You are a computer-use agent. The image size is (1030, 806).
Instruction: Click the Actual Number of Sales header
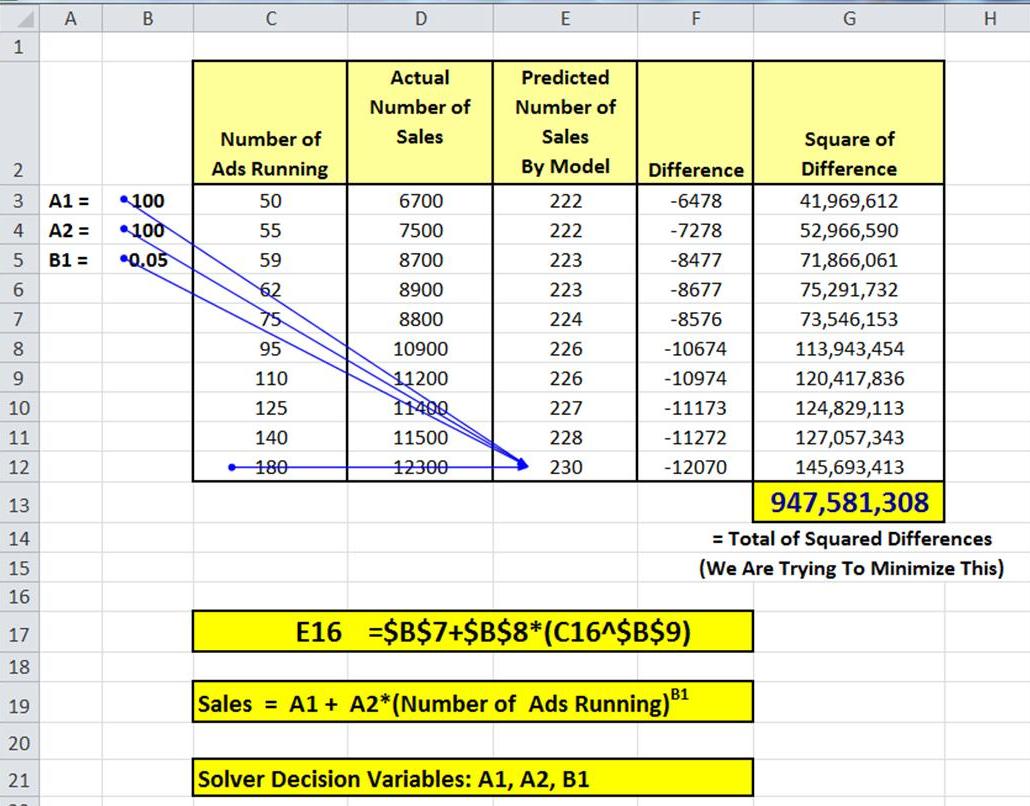point(420,123)
